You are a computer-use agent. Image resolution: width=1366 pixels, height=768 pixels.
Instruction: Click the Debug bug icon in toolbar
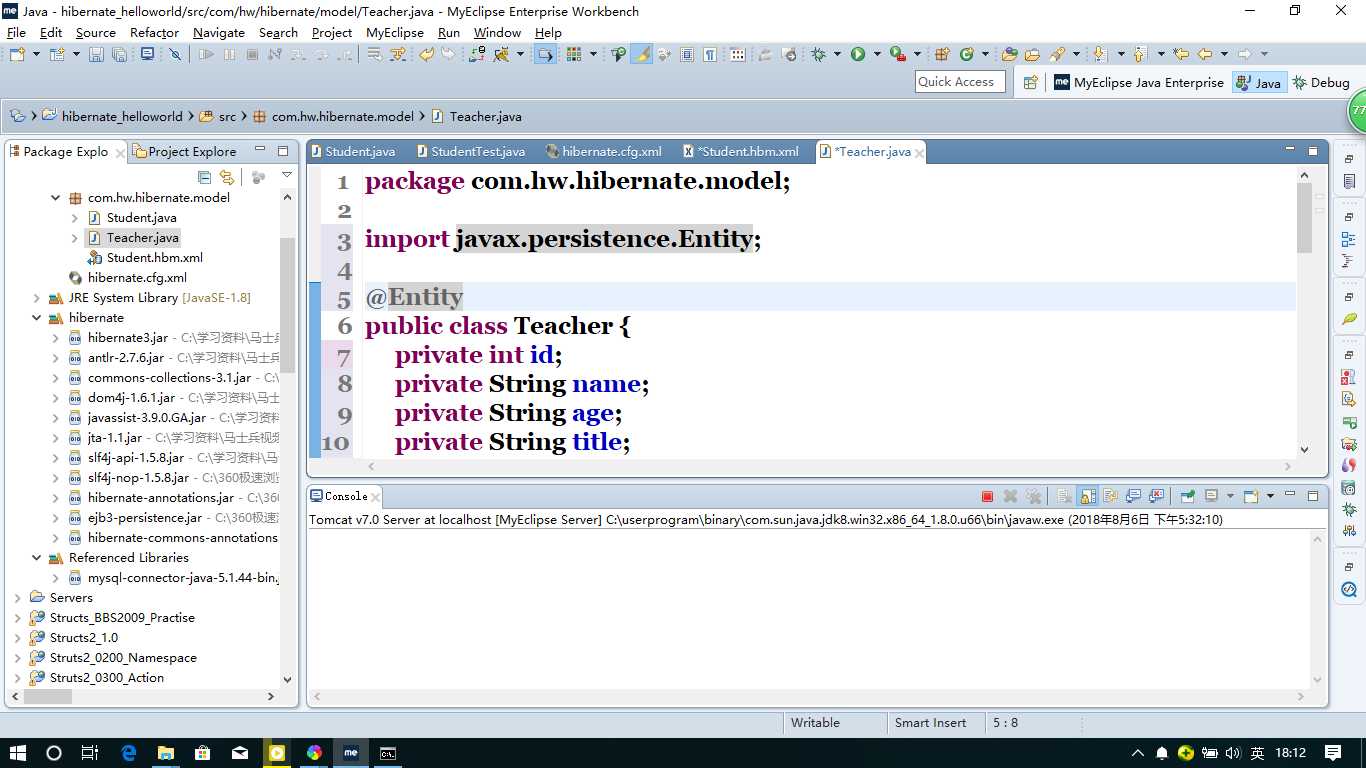click(x=819, y=54)
